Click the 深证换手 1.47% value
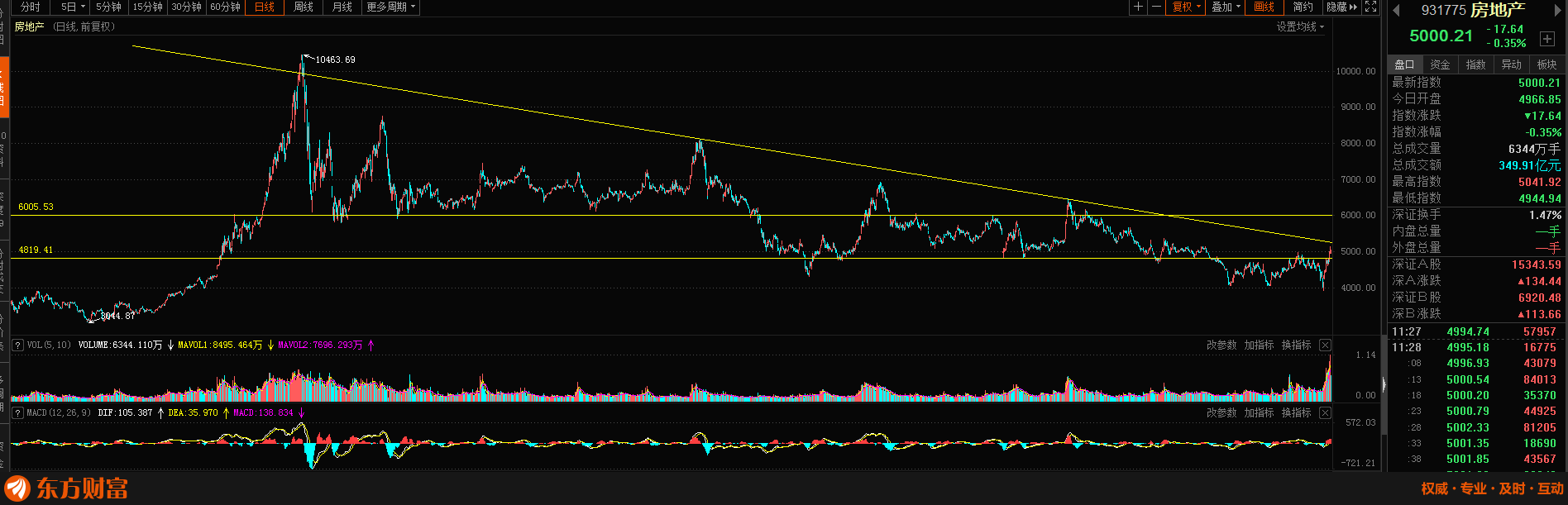 point(1545,215)
